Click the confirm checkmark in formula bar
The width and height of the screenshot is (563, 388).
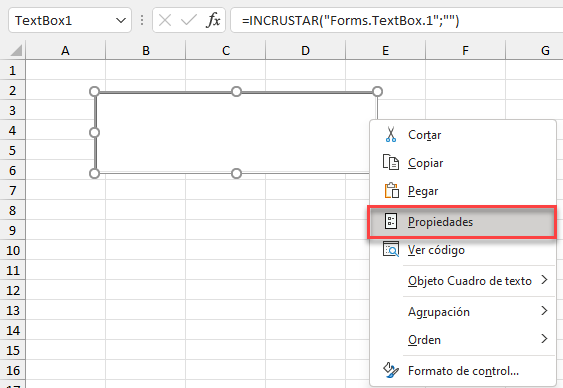pyautogui.click(x=189, y=20)
